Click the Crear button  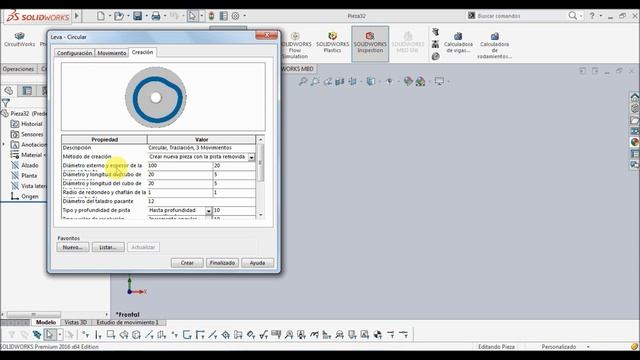[187, 263]
